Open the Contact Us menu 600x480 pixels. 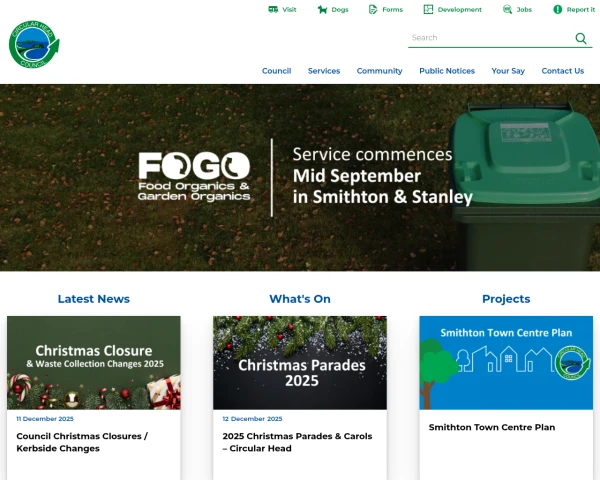[562, 71]
